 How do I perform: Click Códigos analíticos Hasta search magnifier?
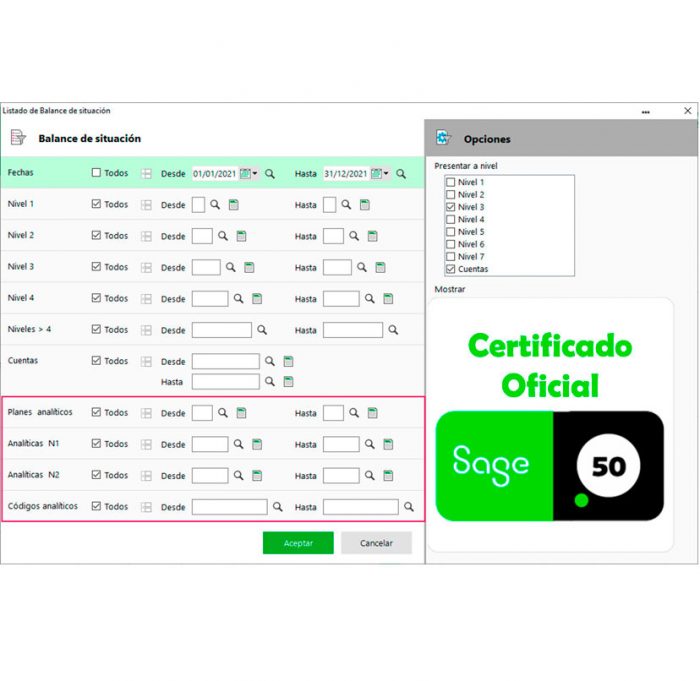(409, 507)
